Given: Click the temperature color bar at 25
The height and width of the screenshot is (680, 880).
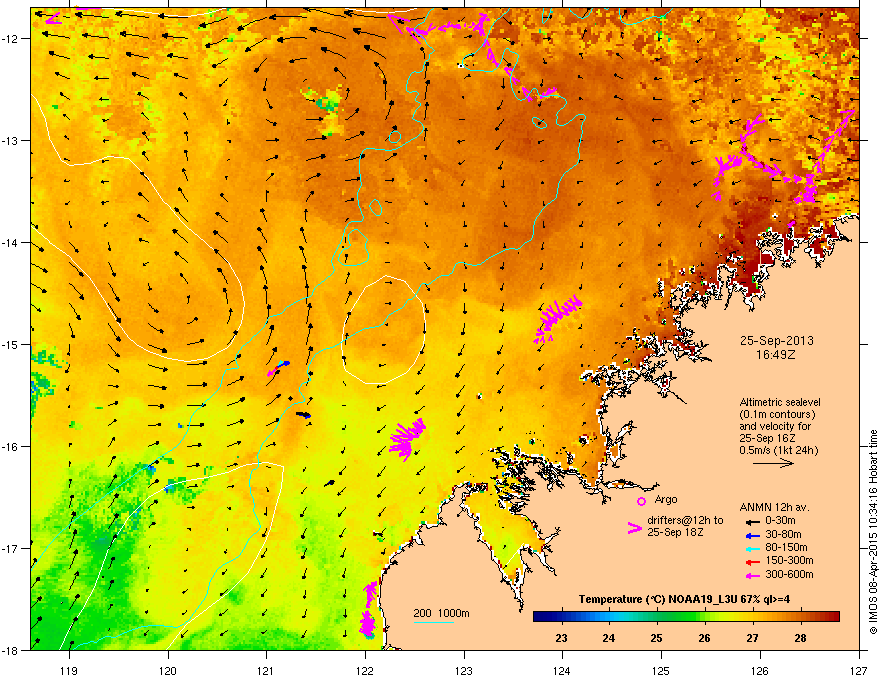Looking at the screenshot, I should (x=657, y=616).
